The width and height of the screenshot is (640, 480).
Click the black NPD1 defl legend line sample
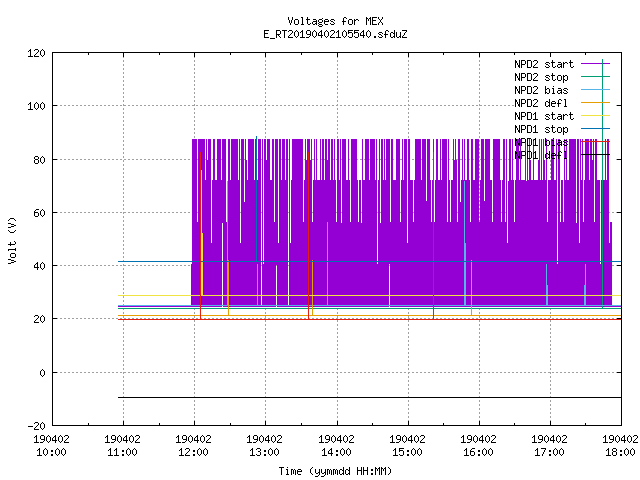point(595,155)
